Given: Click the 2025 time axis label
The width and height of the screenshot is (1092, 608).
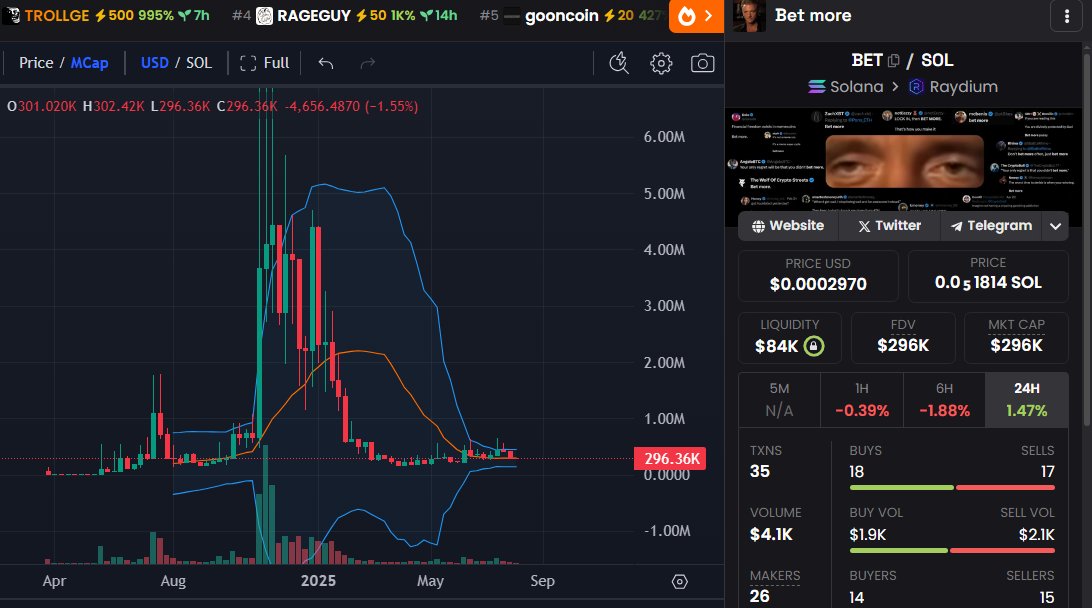Looking at the screenshot, I should [x=318, y=581].
